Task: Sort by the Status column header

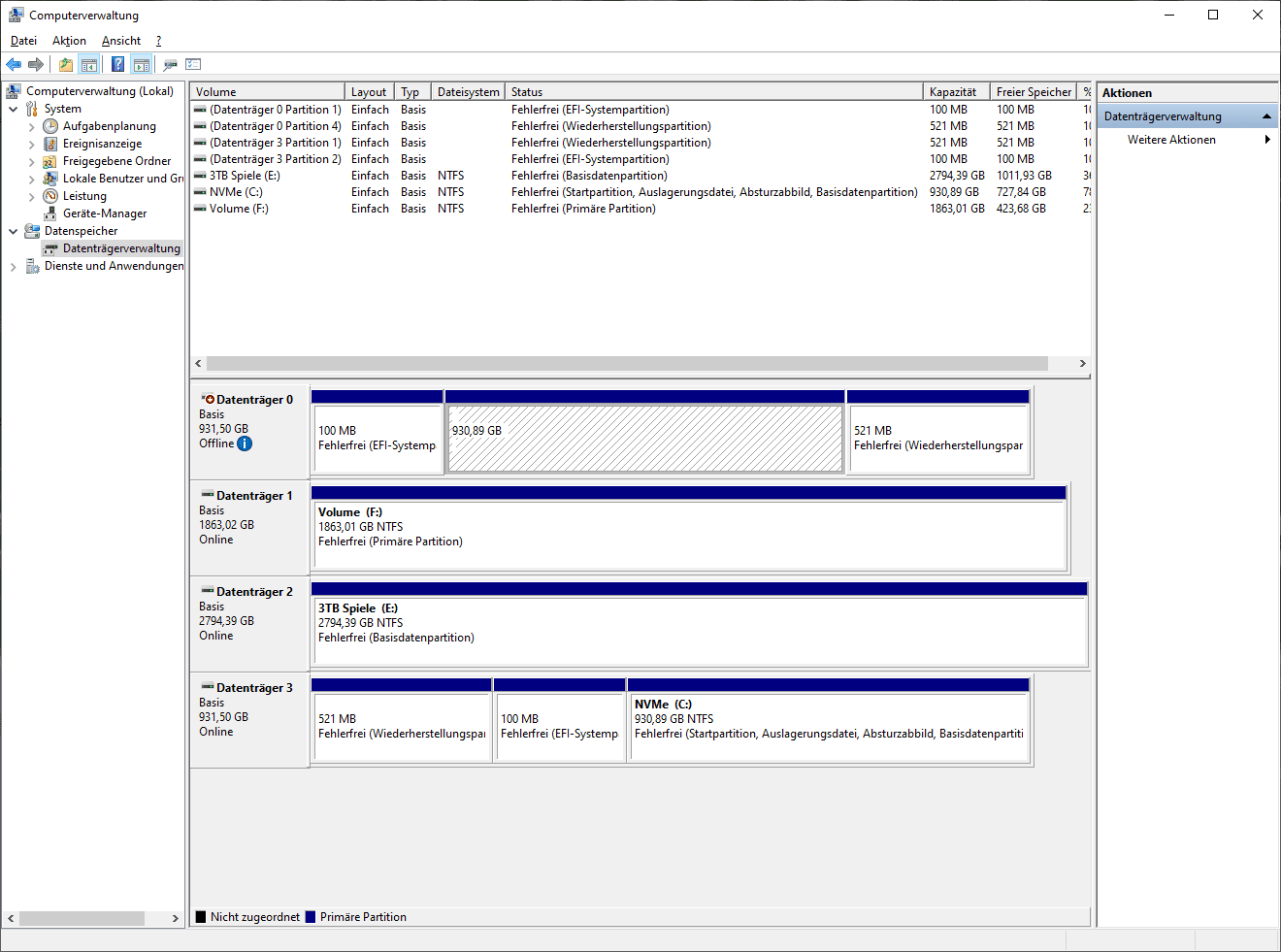Action: 714,92
